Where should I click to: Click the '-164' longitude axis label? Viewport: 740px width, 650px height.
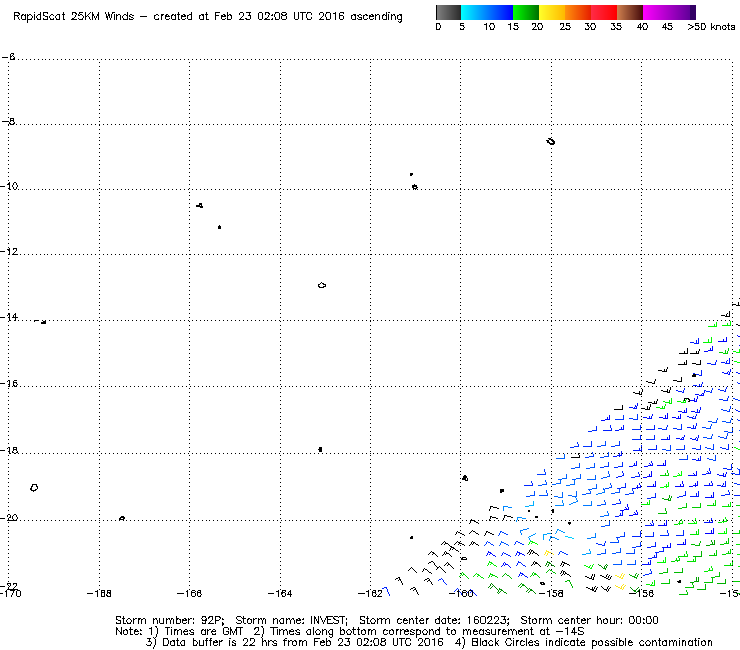[x=280, y=593]
